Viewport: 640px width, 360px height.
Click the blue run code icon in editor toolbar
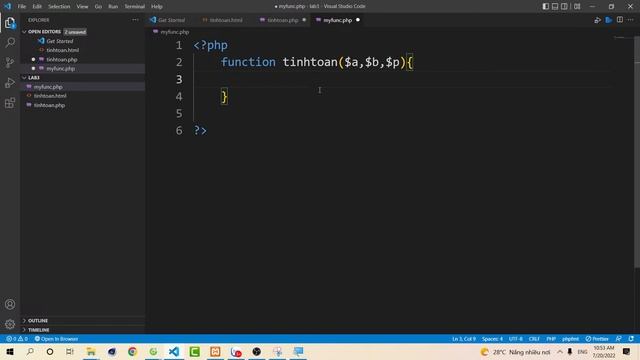(x=609, y=20)
